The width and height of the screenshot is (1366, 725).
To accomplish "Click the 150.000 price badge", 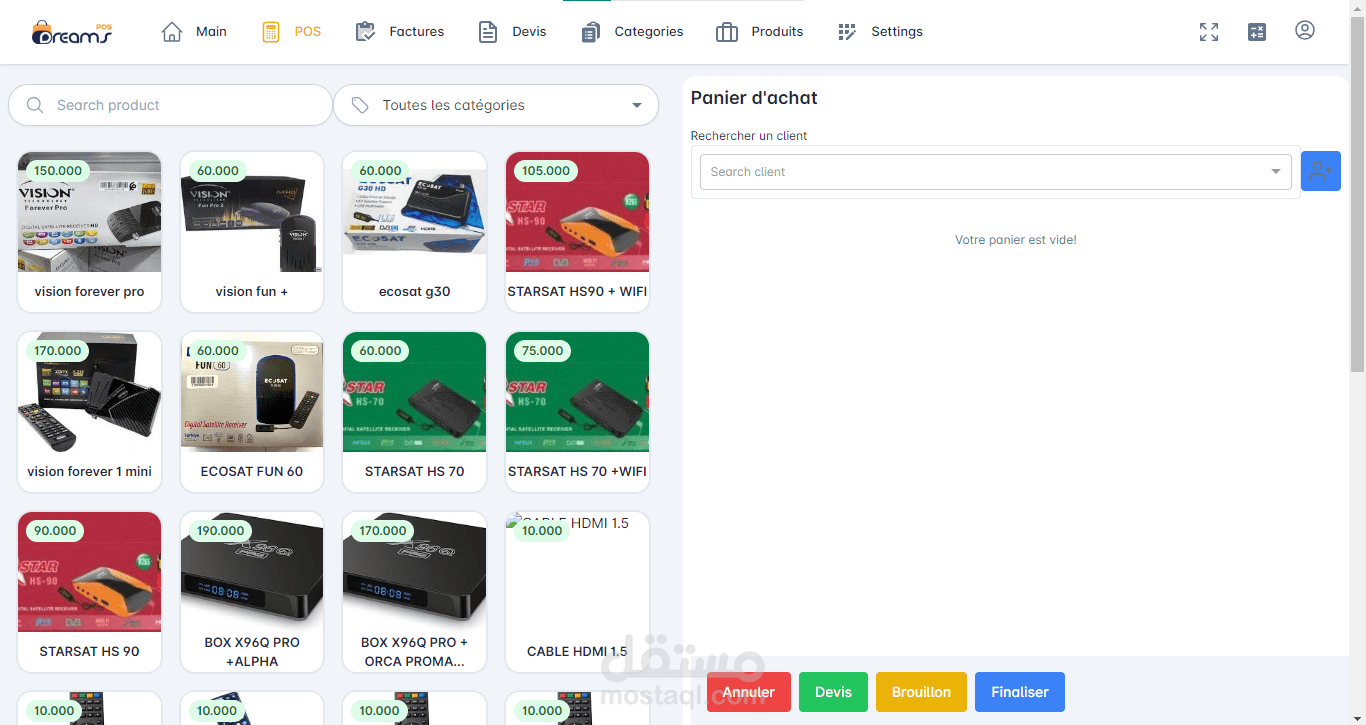I will pyautogui.click(x=58, y=171).
